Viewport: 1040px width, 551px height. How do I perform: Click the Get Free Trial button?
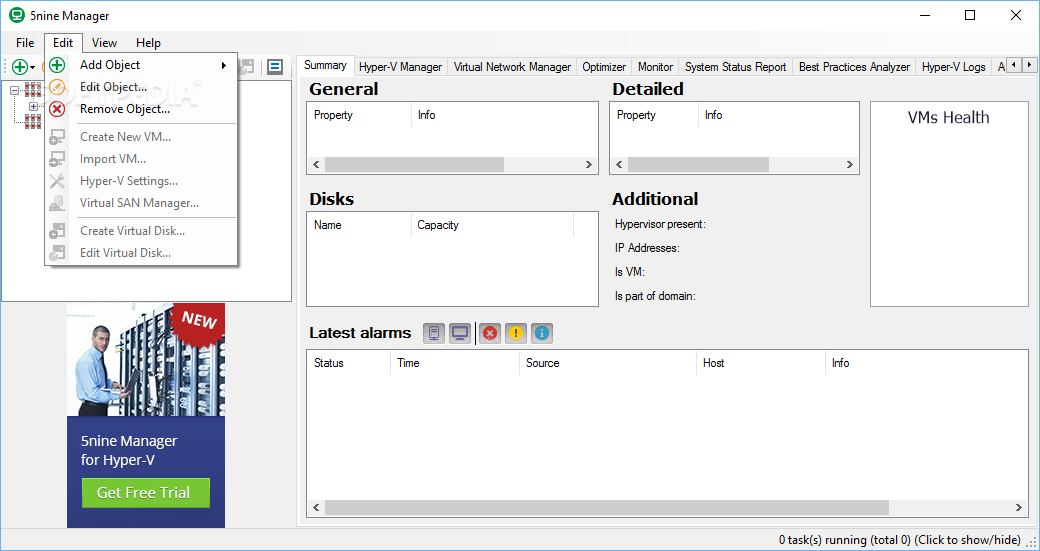[x=146, y=493]
